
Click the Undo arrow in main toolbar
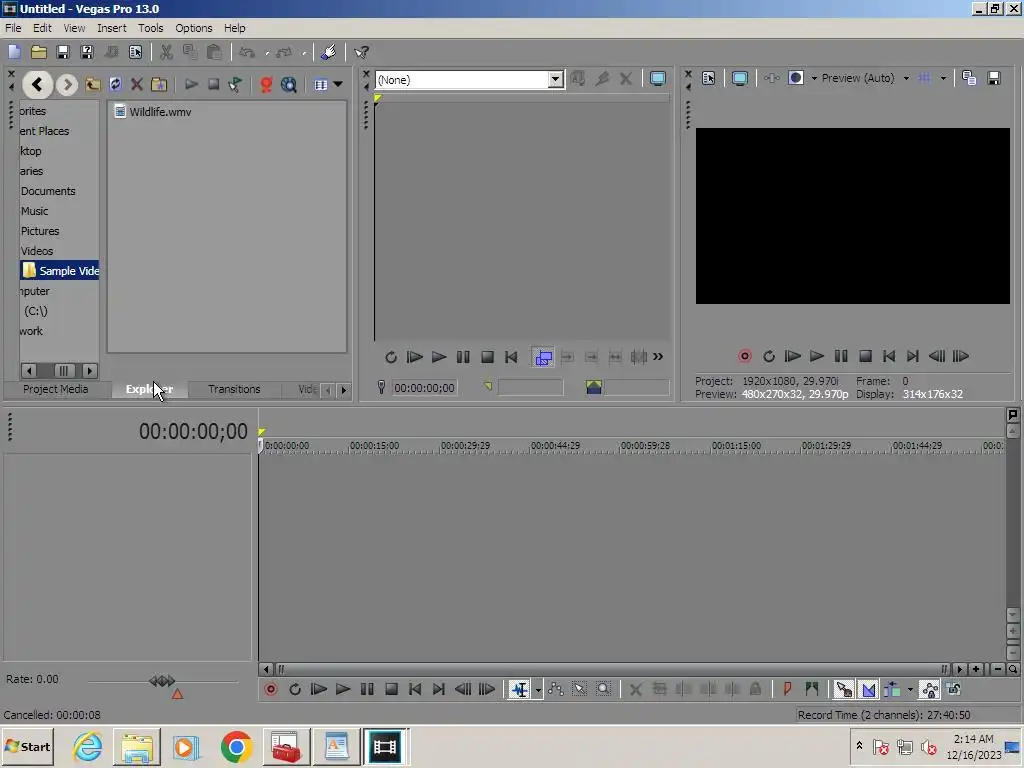247,52
